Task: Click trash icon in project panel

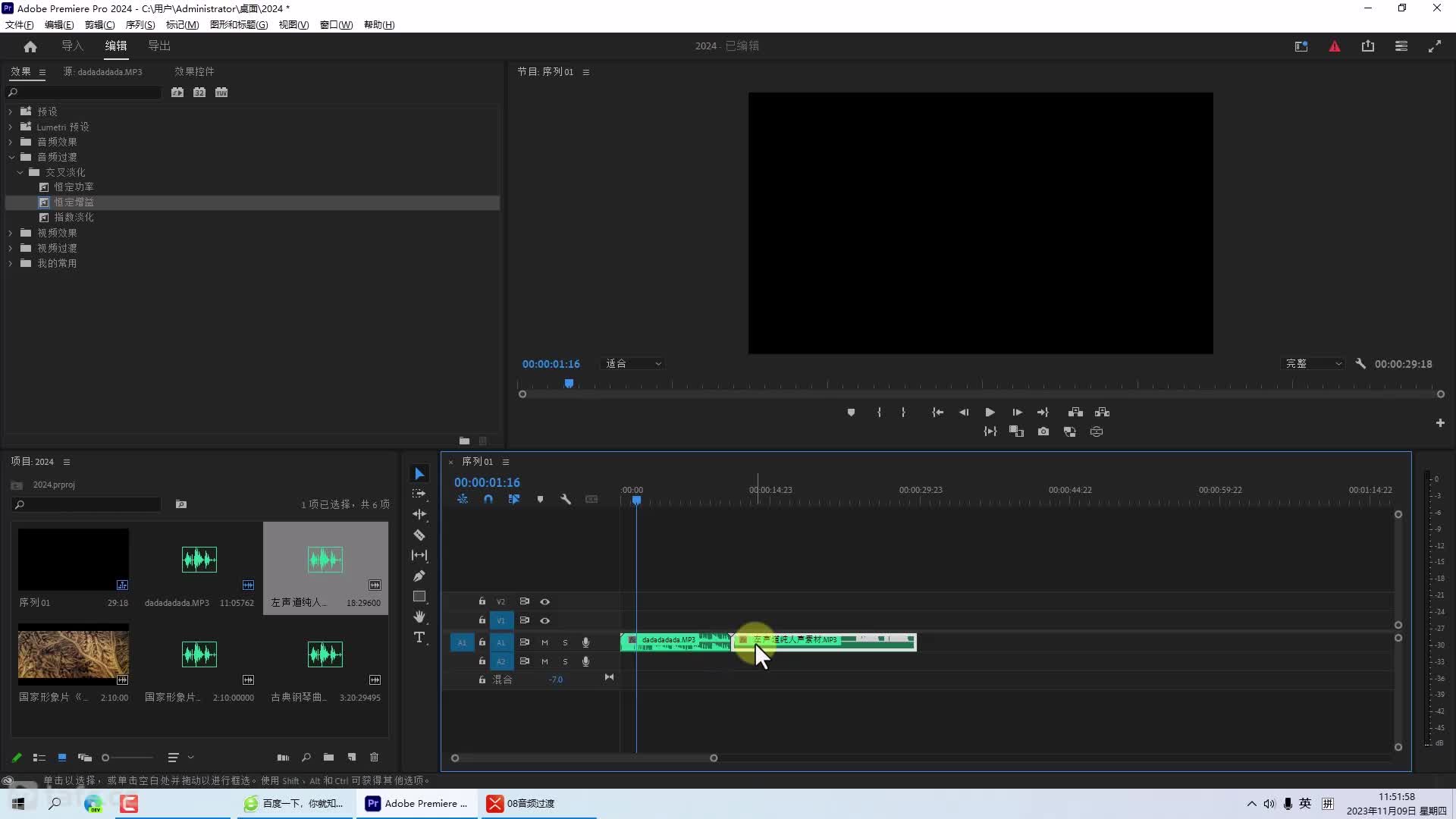Action: click(374, 758)
